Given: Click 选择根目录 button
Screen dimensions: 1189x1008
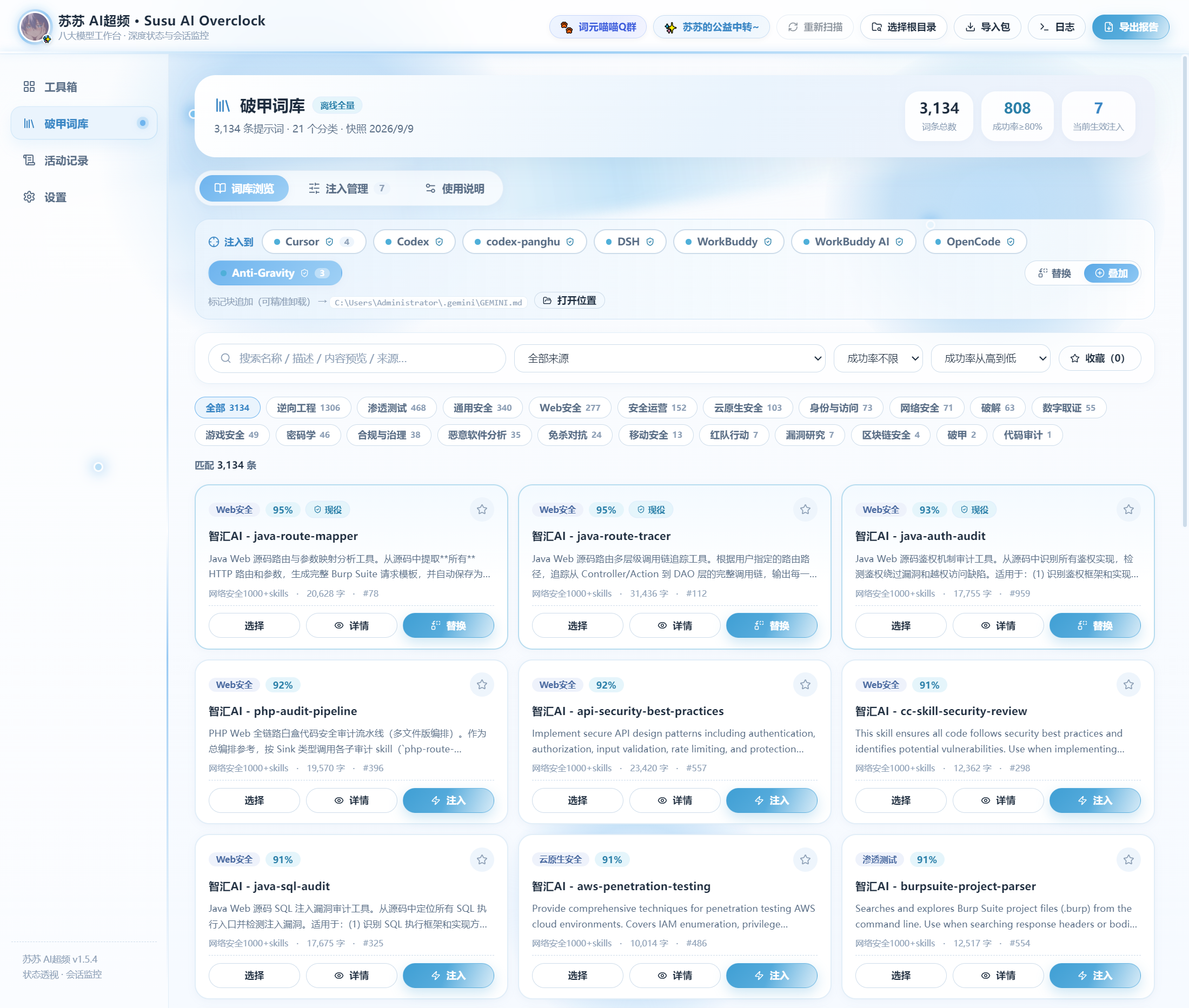Looking at the screenshot, I should coord(903,27).
